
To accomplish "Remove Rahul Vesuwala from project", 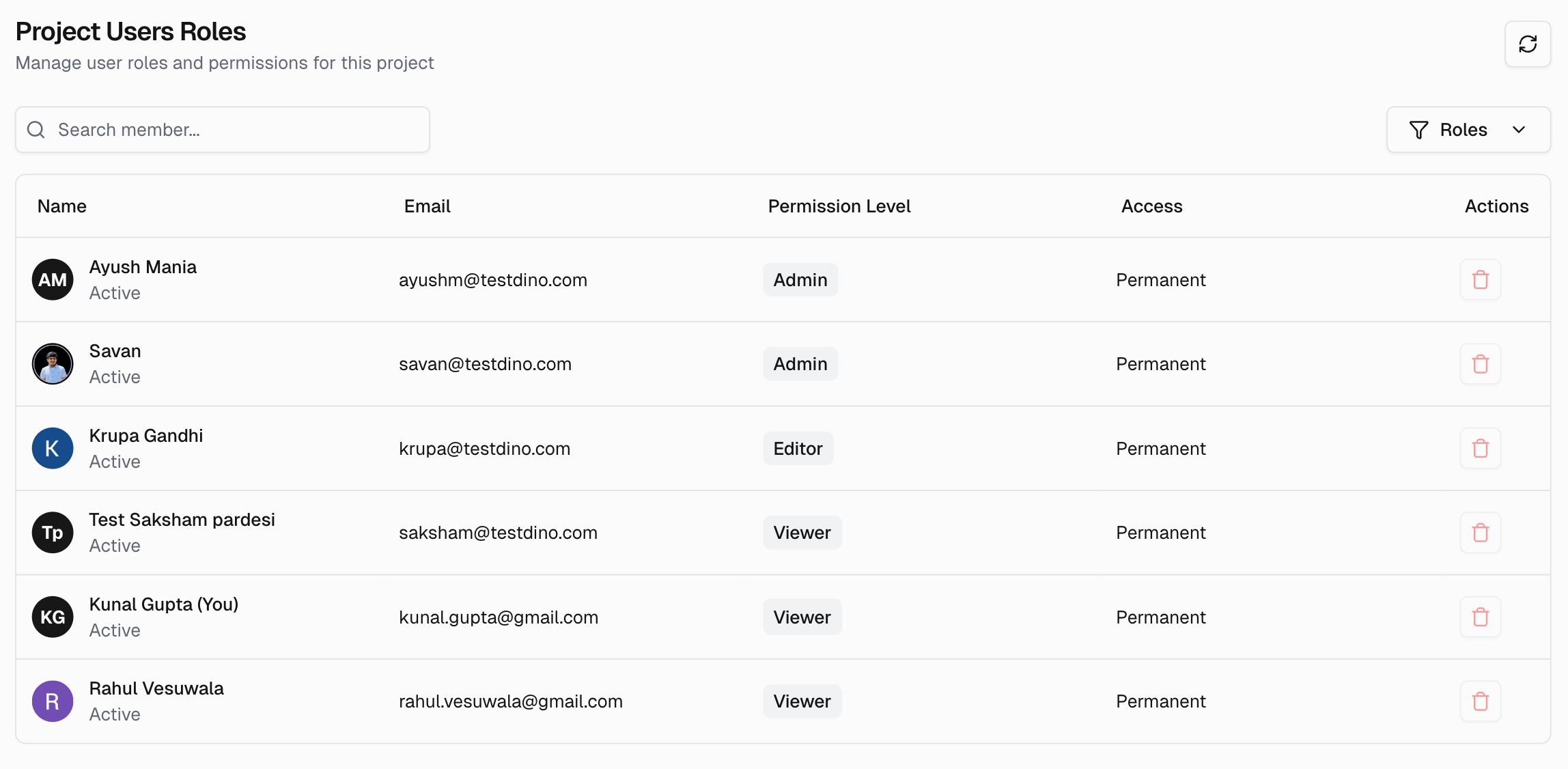I will click(1481, 701).
